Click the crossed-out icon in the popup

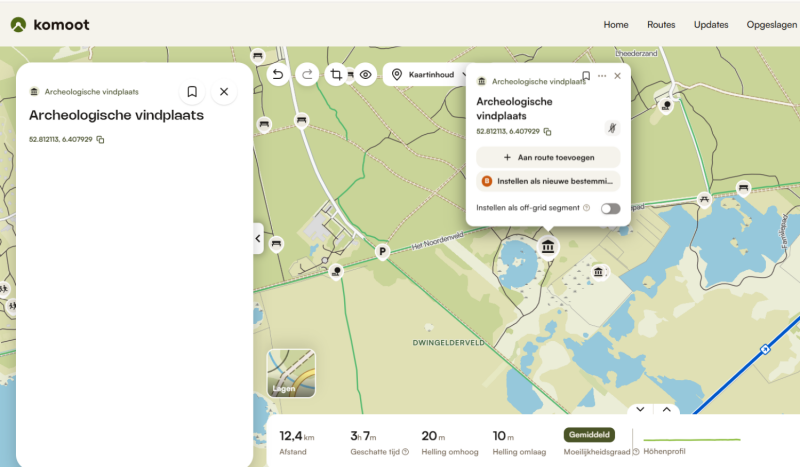[612, 128]
